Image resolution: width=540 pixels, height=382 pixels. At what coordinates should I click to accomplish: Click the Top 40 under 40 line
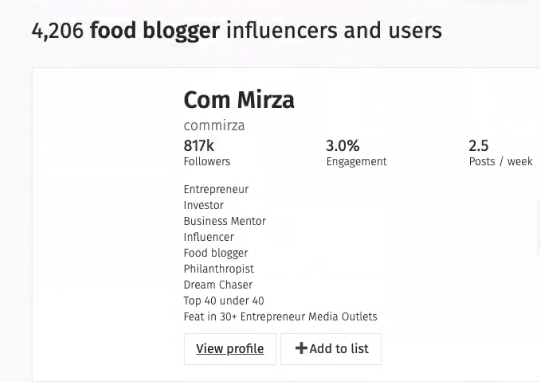coord(224,301)
